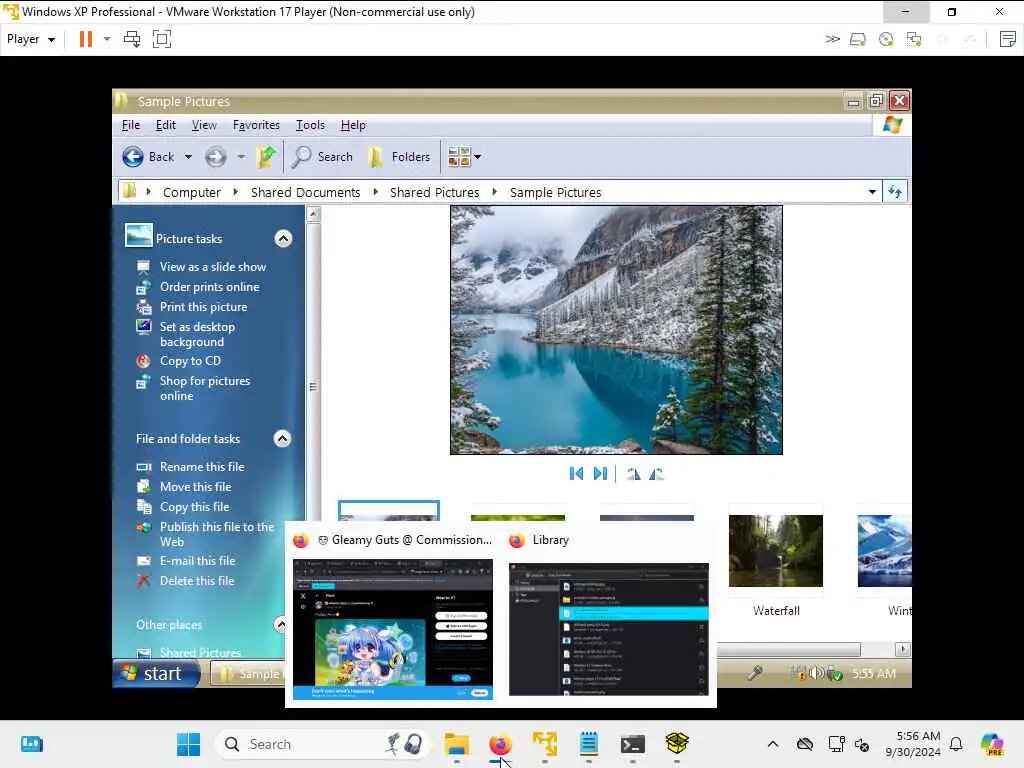Open the Edit menu
The height and width of the screenshot is (768, 1024).
point(165,125)
